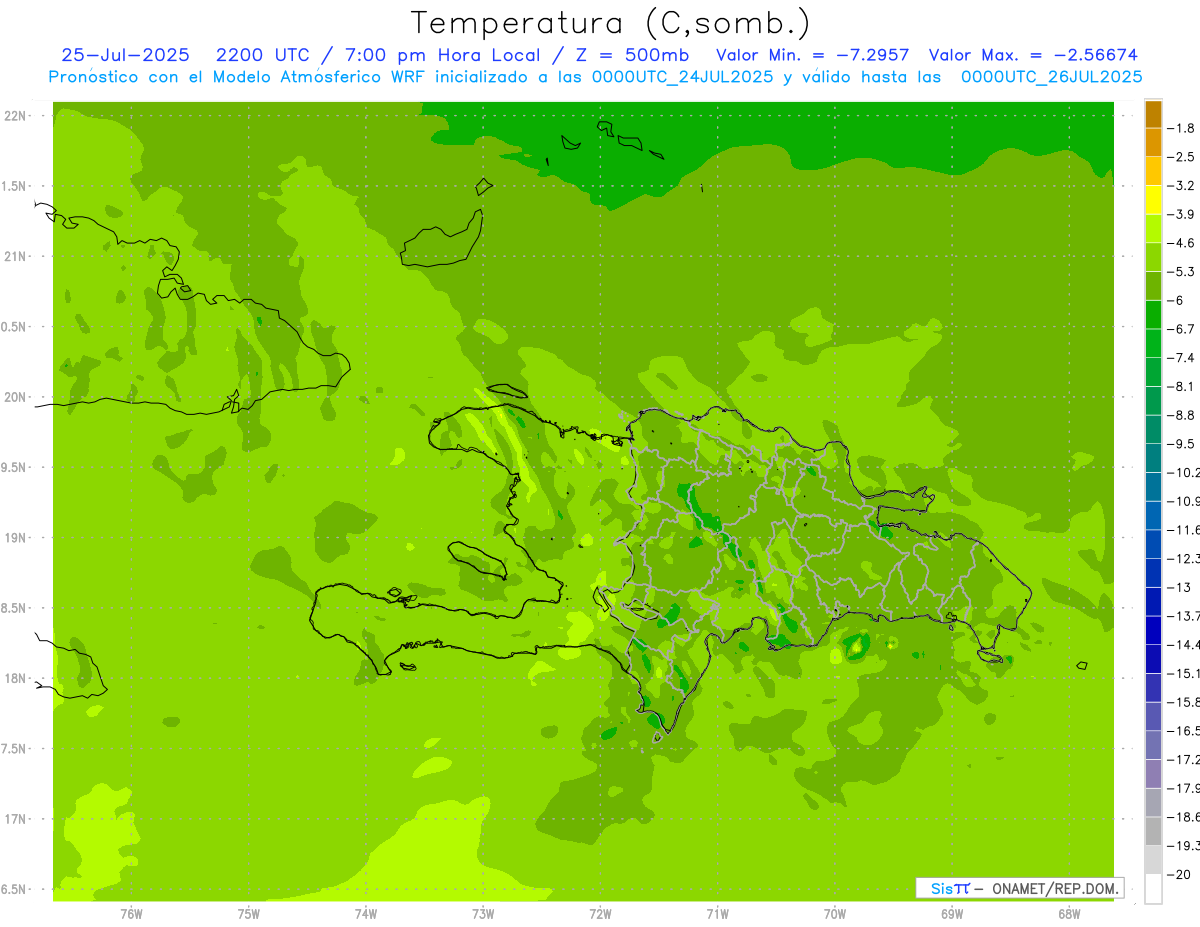Click the '-5.3' color scale value
Viewport: 1200px width, 927px height.
point(1181,271)
